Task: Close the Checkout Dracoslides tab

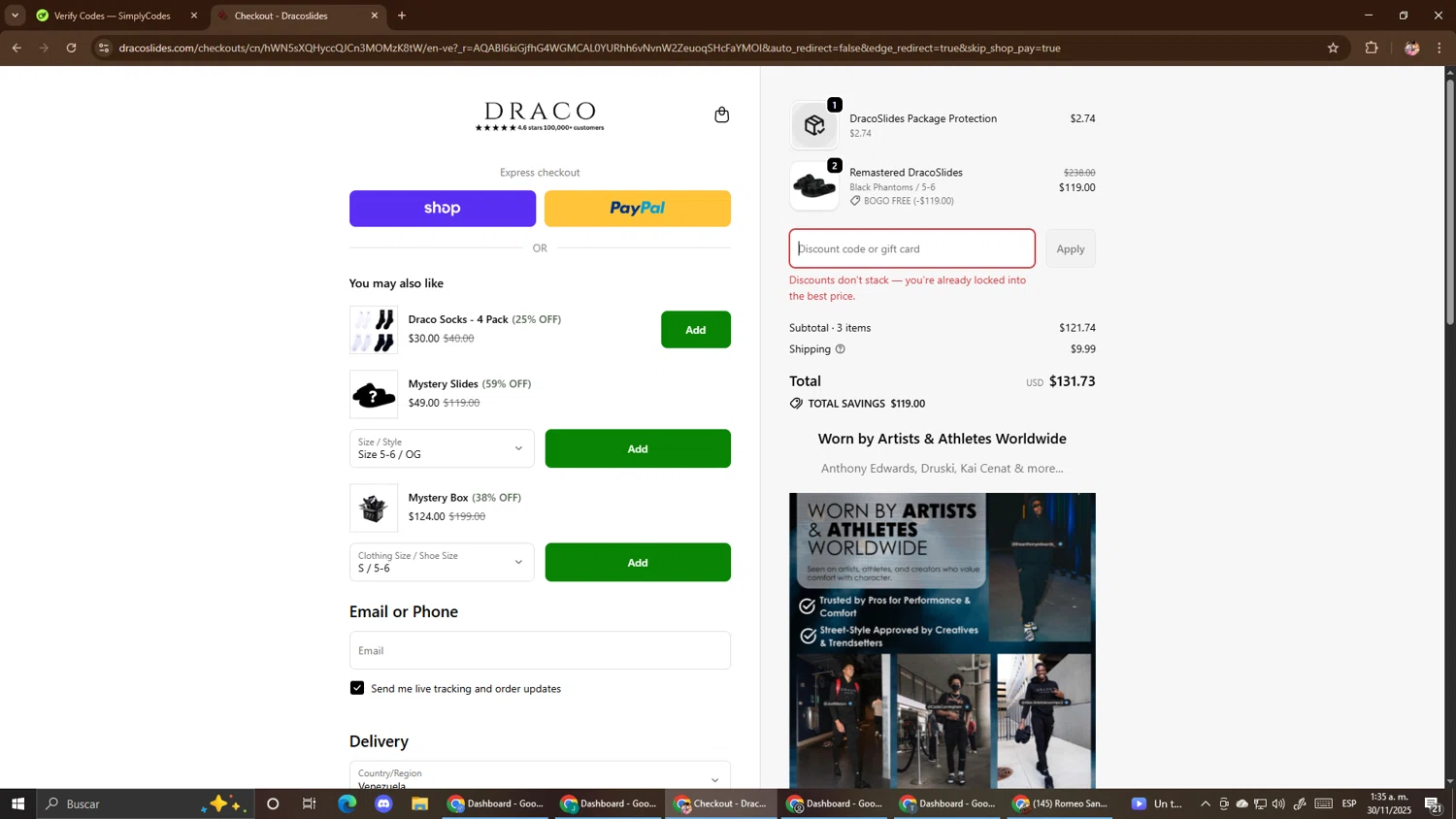Action: click(375, 16)
